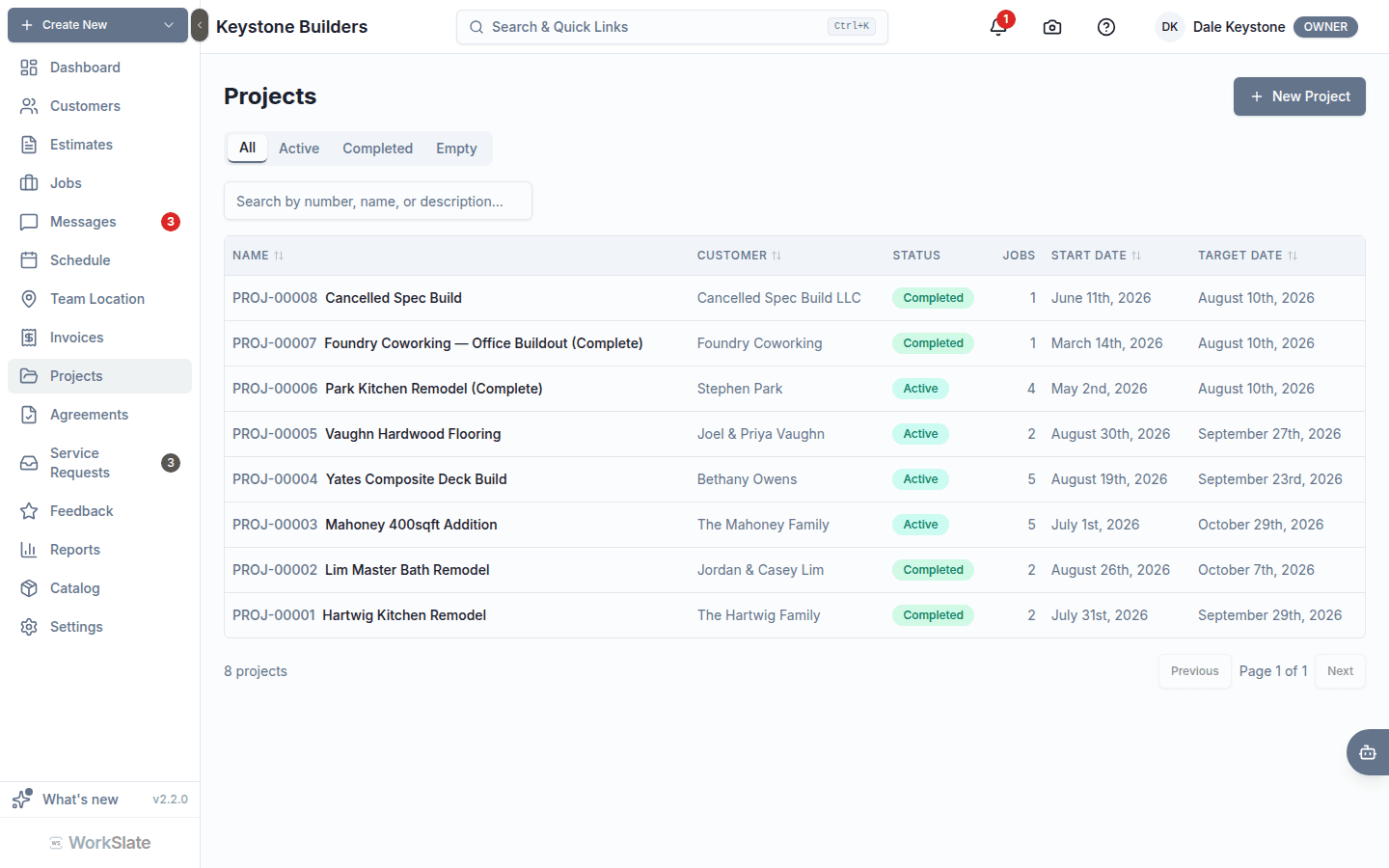Screen dimensions: 1389x868
Task: Click the camera icon in header
Action: pyautogui.click(x=1052, y=27)
